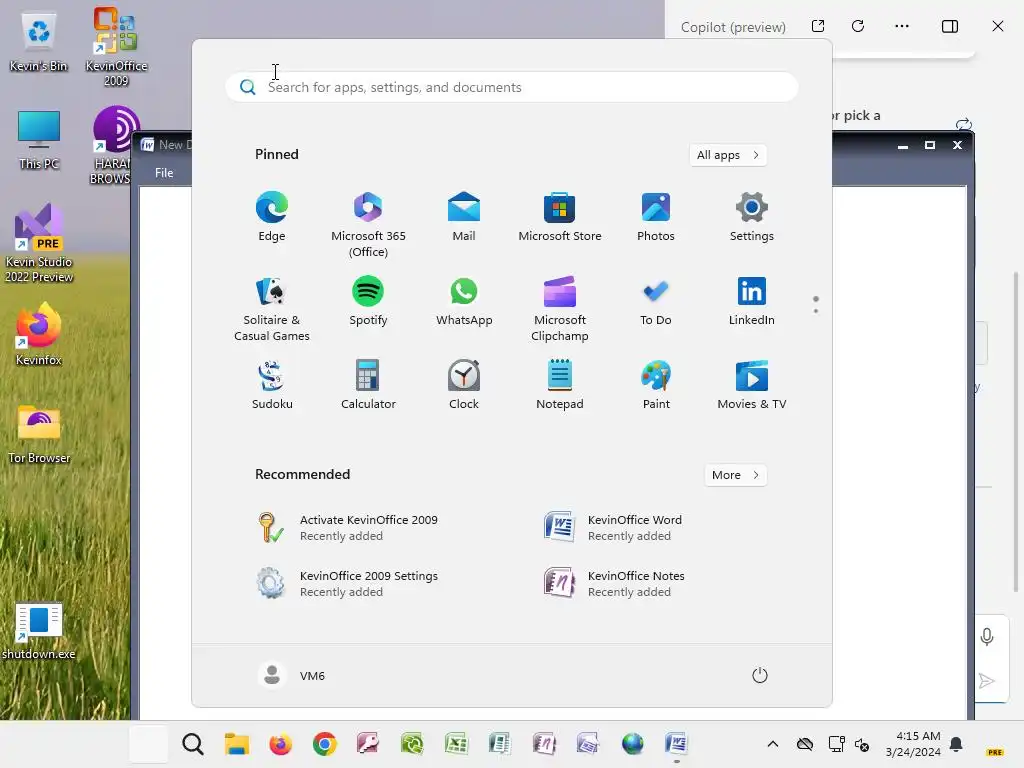The width and height of the screenshot is (1024, 768).
Task: Open Microsoft Store from pinned apps
Action: [560, 217]
